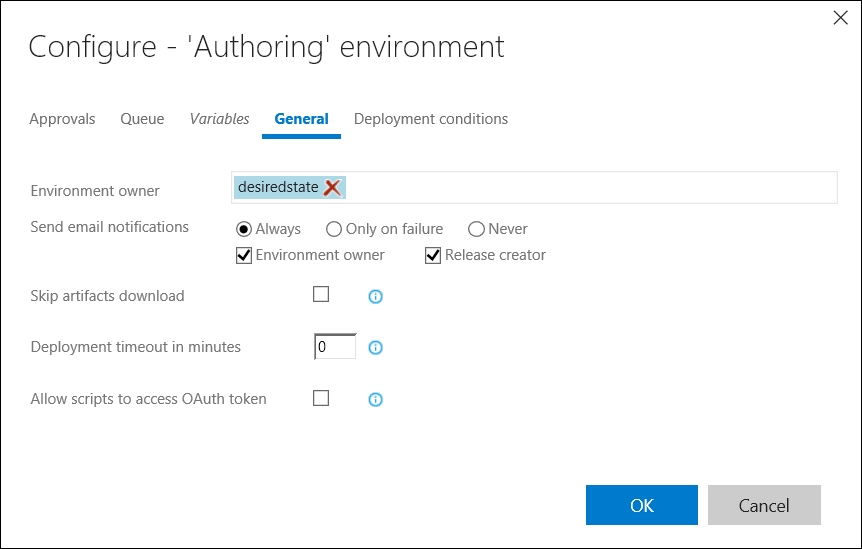
Task: Open the Deployment conditions tab
Action: 431,119
